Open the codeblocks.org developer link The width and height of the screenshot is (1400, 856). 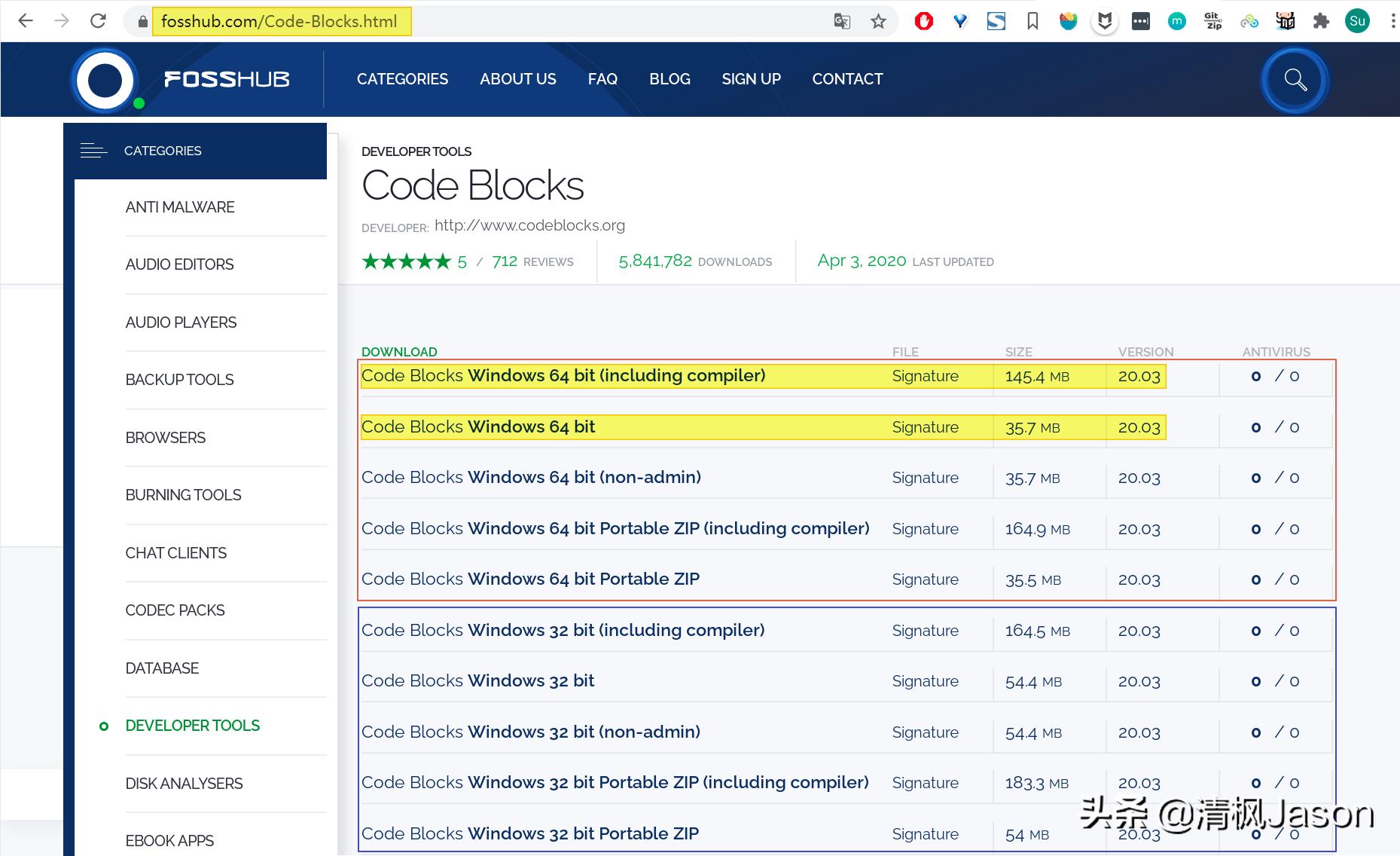pos(529,225)
